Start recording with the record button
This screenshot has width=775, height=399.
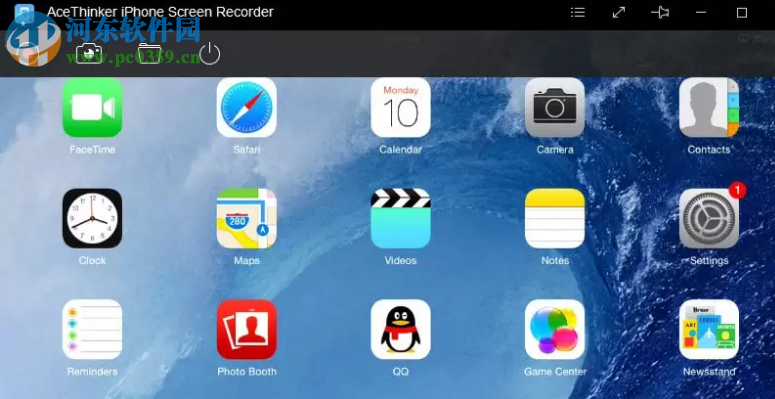[x=27, y=53]
